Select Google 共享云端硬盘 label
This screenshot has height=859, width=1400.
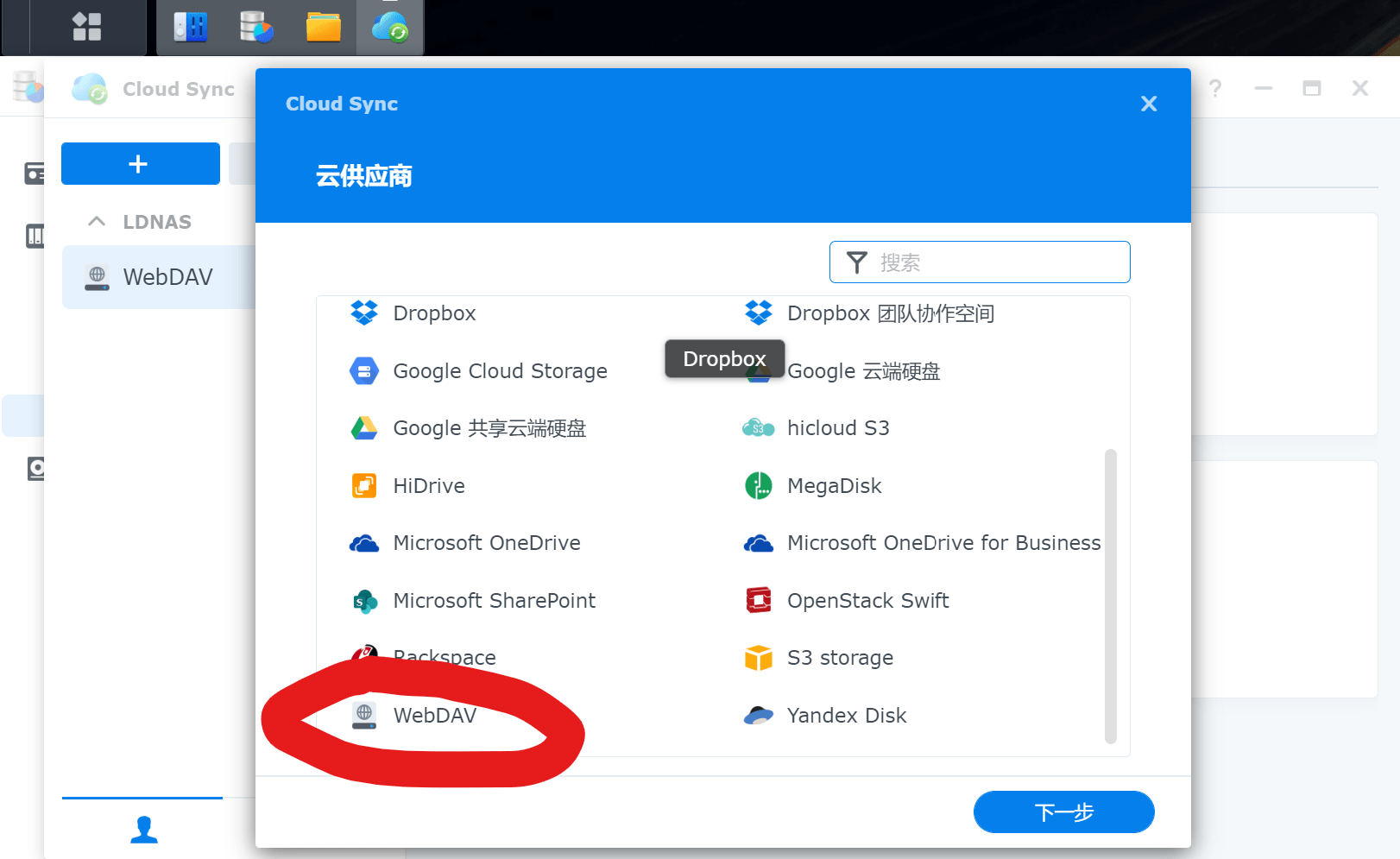[x=490, y=428]
